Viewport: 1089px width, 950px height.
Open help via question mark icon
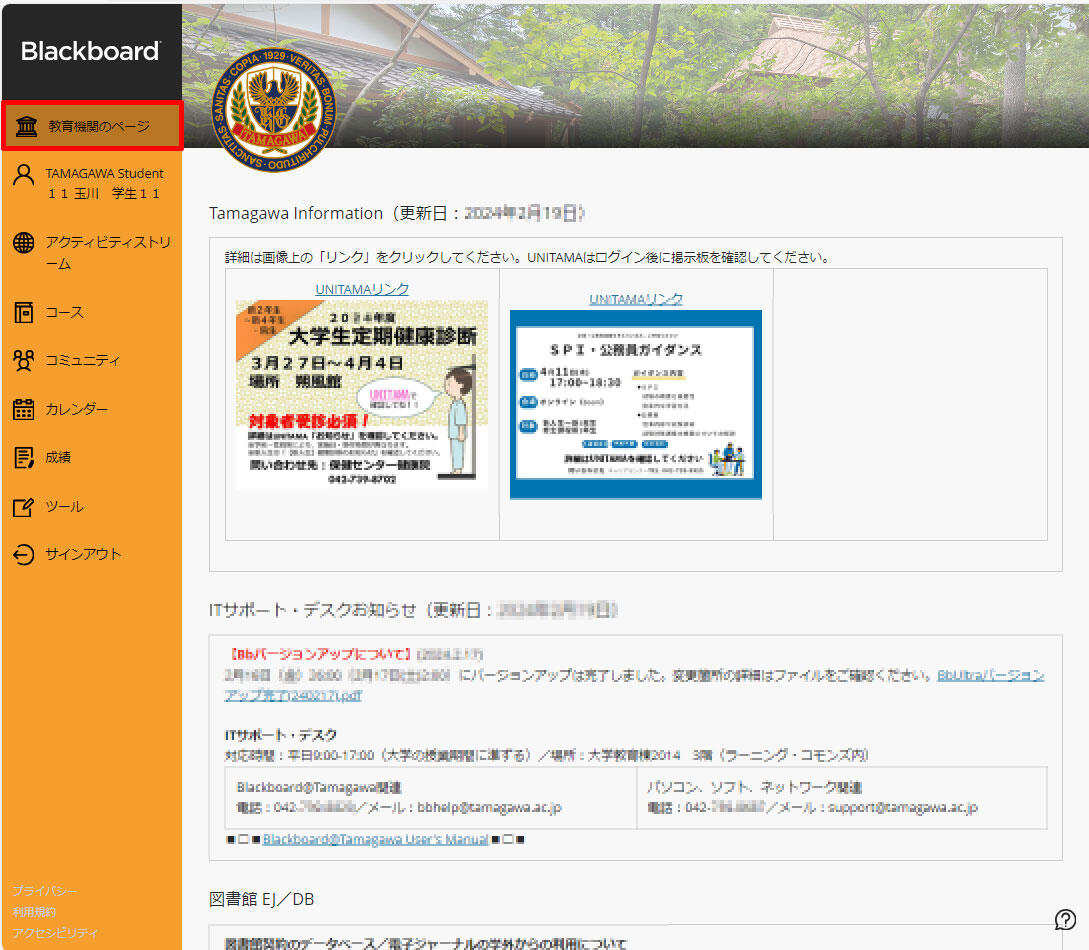[1065, 919]
